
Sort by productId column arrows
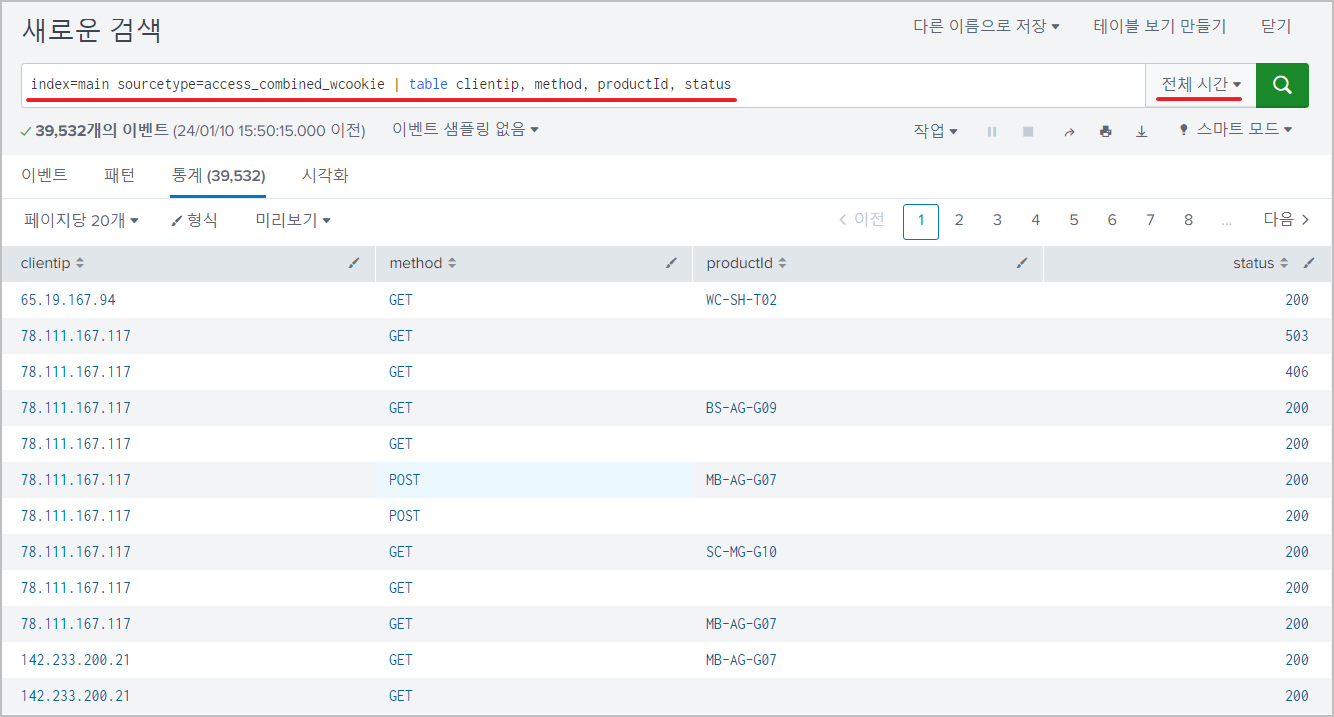782,263
